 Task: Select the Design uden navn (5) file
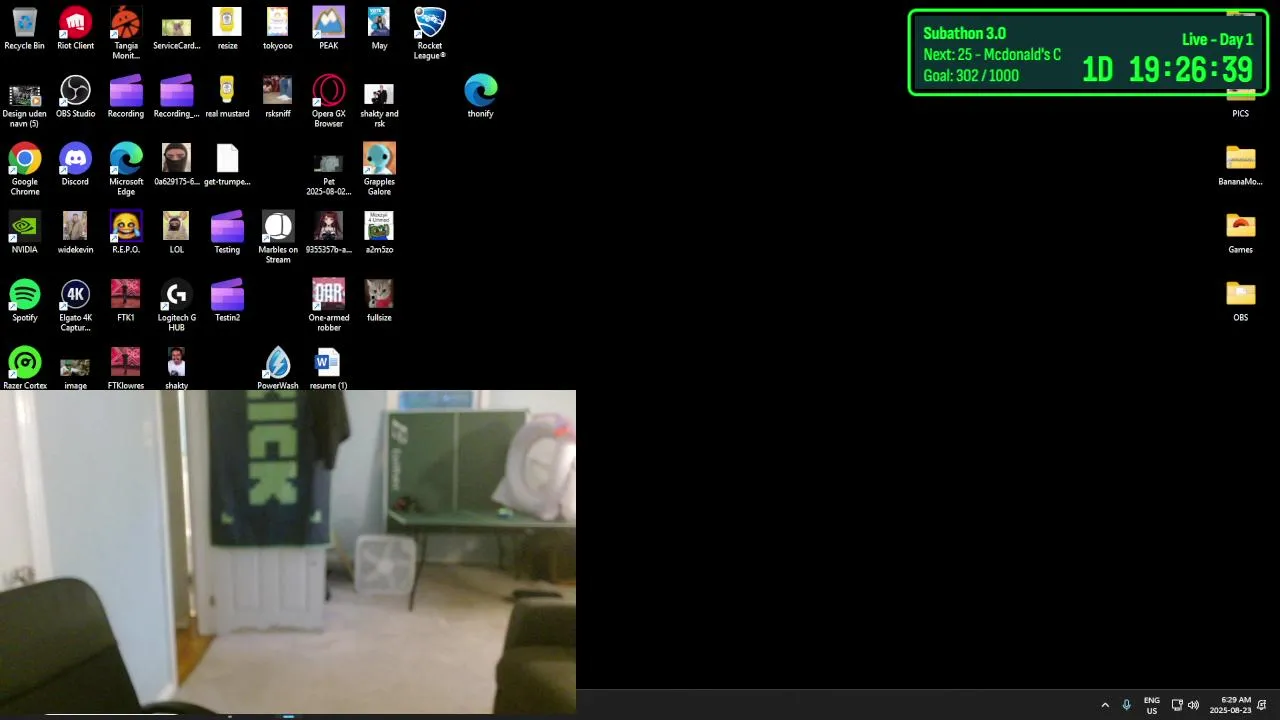[25, 101]
